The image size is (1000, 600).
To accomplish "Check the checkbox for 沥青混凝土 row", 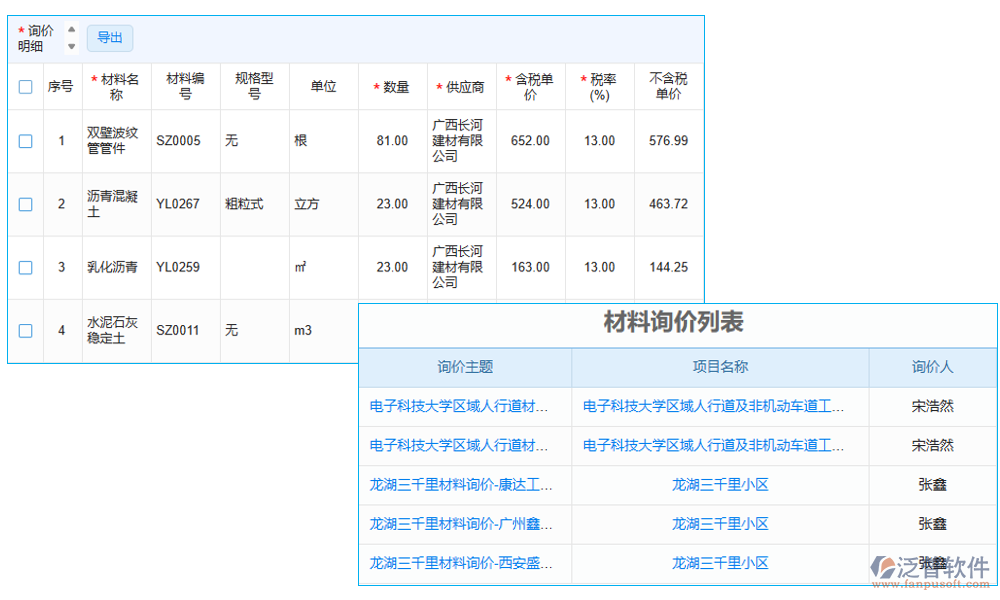I will [25, 204].
